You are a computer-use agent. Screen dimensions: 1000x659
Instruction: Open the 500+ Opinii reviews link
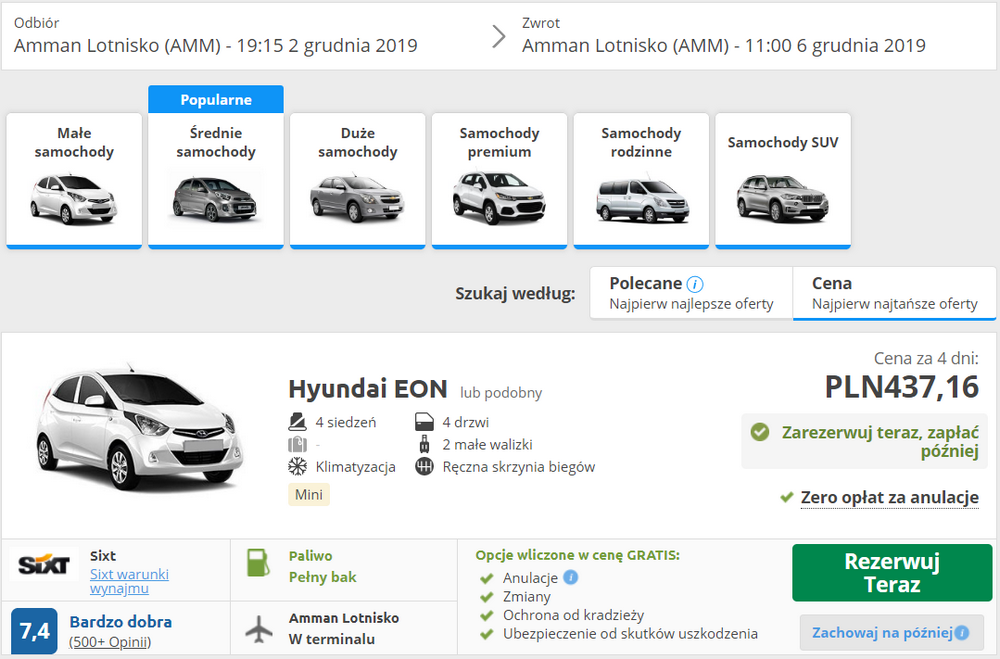(110, 642)
